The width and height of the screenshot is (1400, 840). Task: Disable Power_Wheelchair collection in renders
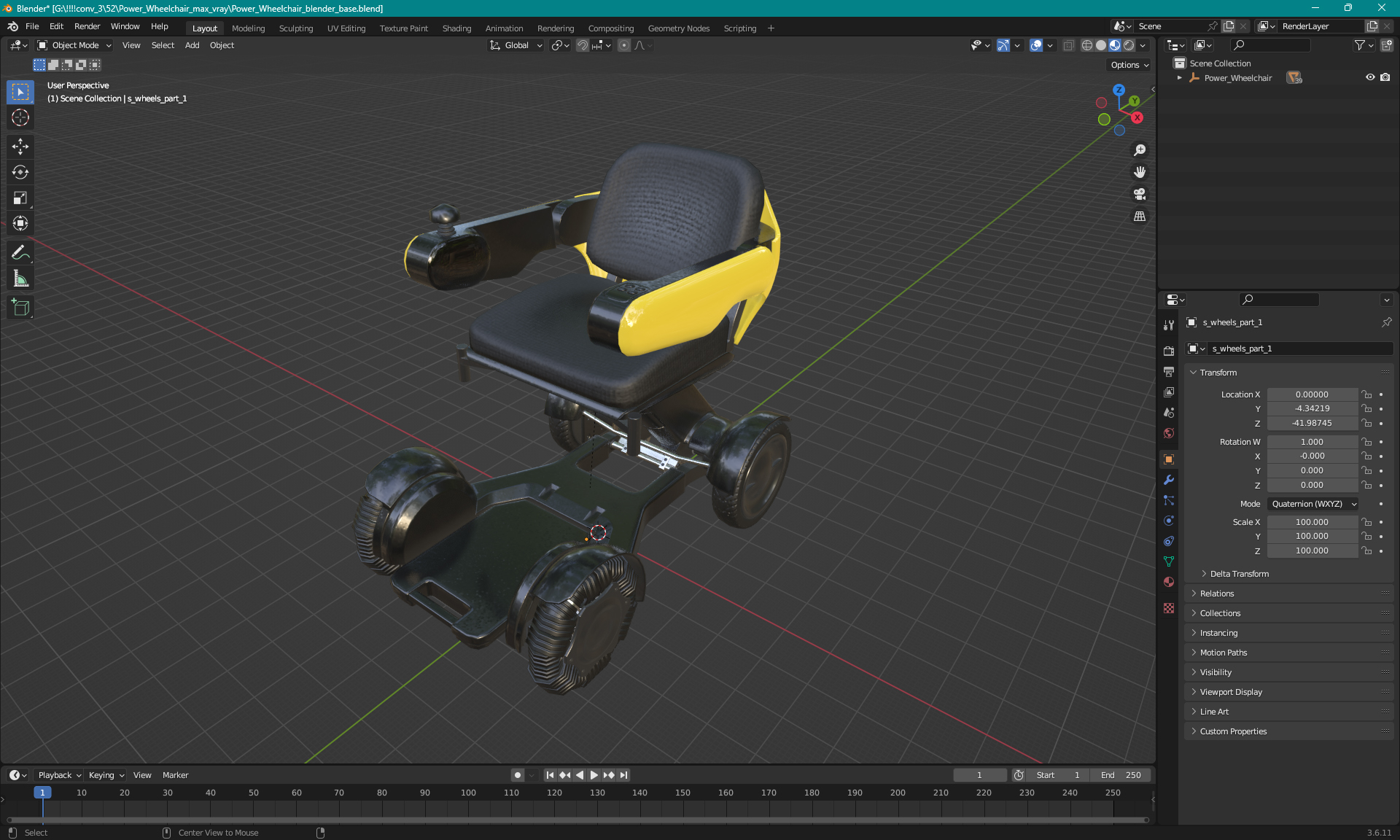pos(1385,77)
